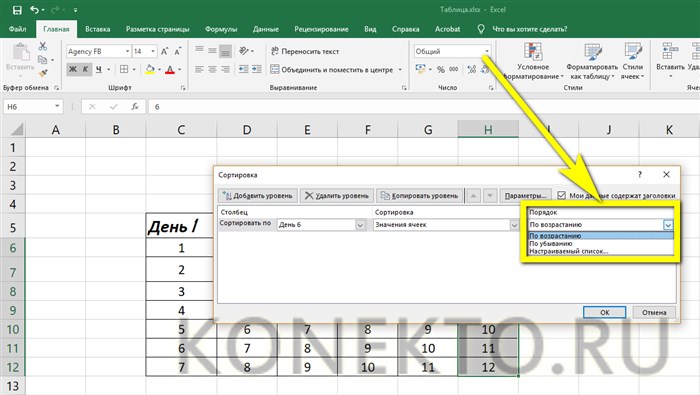Screen dimensions: 700x395
Task: Click Параметры... button in sort dialog
Action: click(x=525, y=195)
